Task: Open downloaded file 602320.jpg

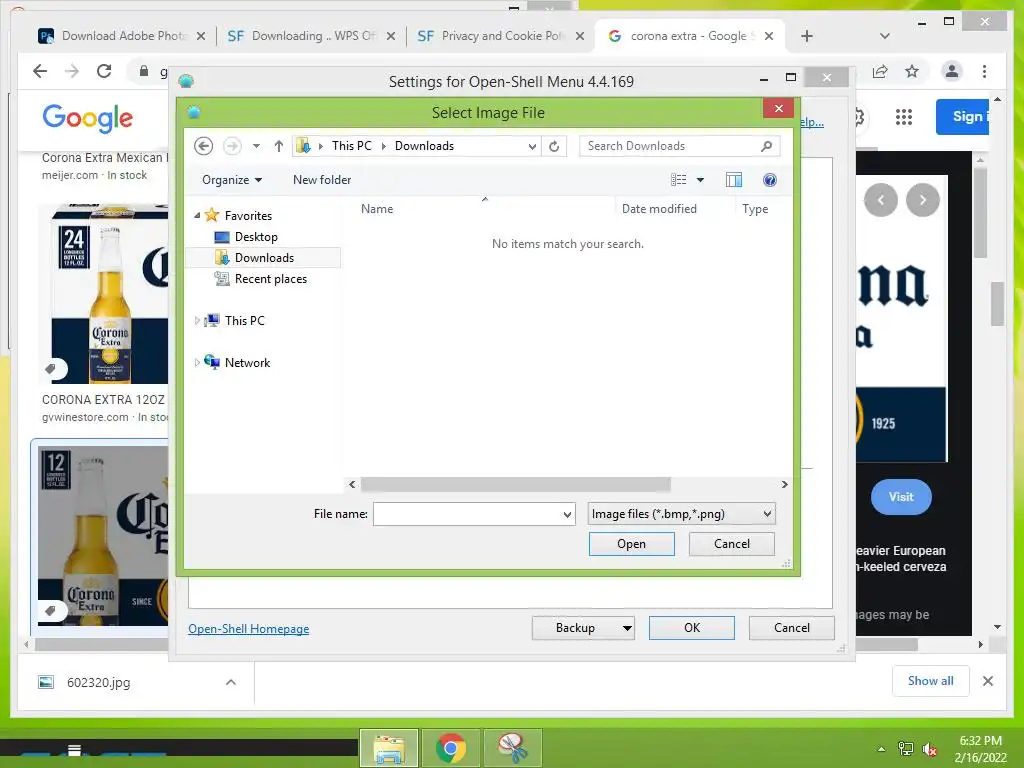Action: coord(98,682)
